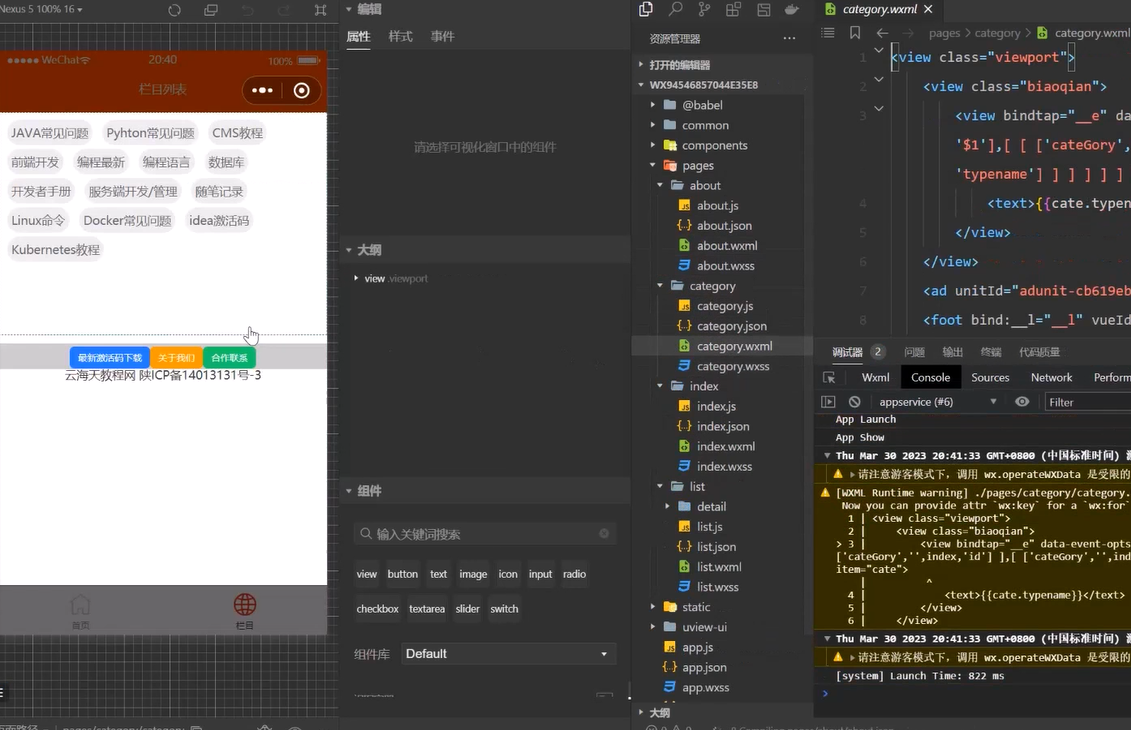Viewport: 1131px width, 730px height.
Task: Click the mini program menu dots
Action: (262, 90)
